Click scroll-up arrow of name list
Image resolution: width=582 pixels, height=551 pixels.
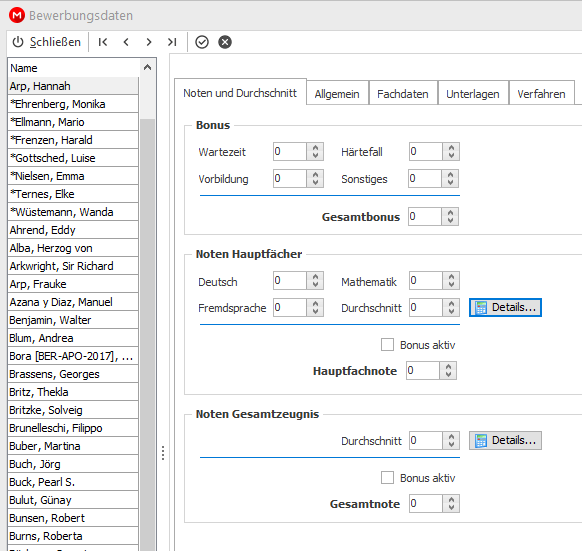[x=147, y=68]
